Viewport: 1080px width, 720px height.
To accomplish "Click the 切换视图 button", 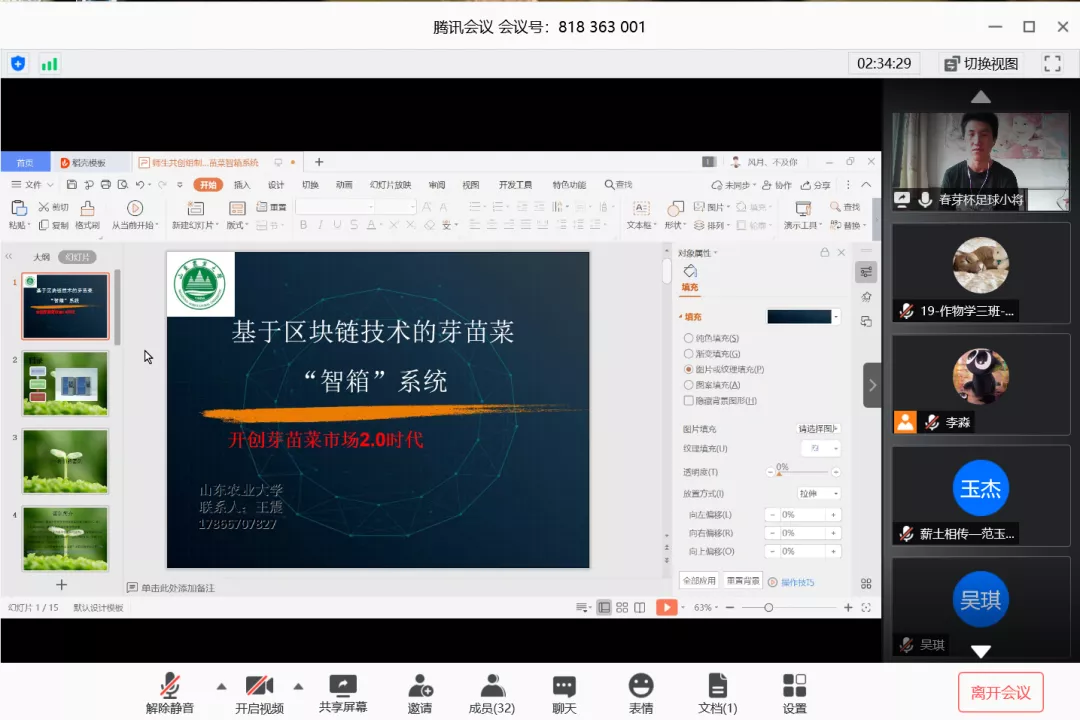I will (981, 63).
